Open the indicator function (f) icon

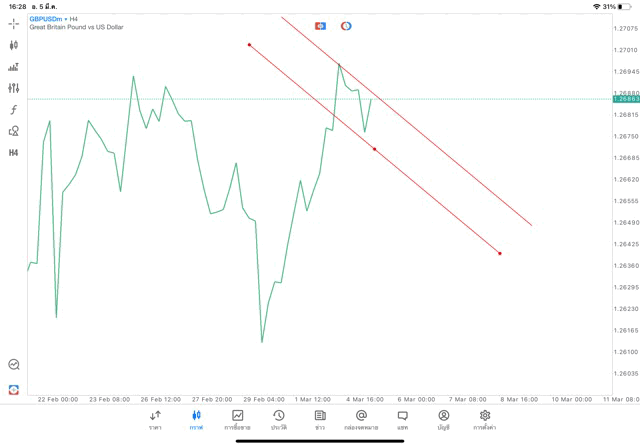tap(13, 110)
